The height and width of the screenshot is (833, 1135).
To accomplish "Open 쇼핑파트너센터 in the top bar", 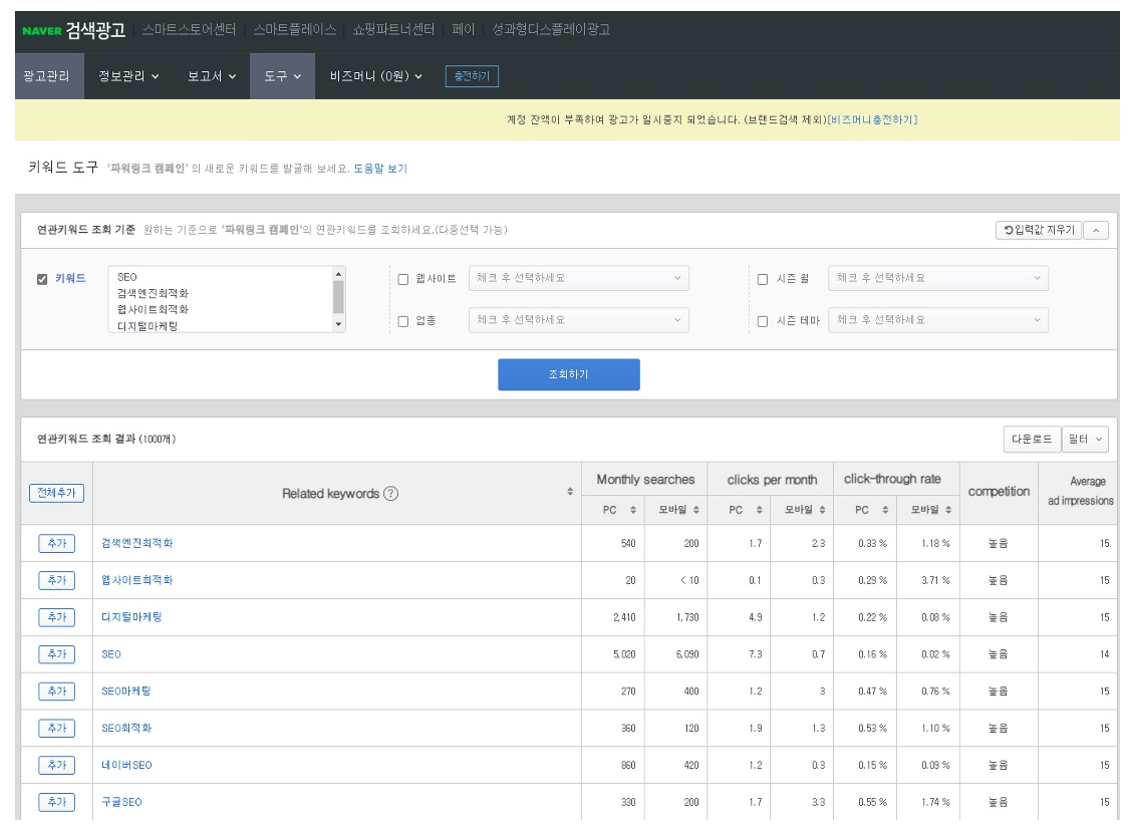I will click(394, 30).
